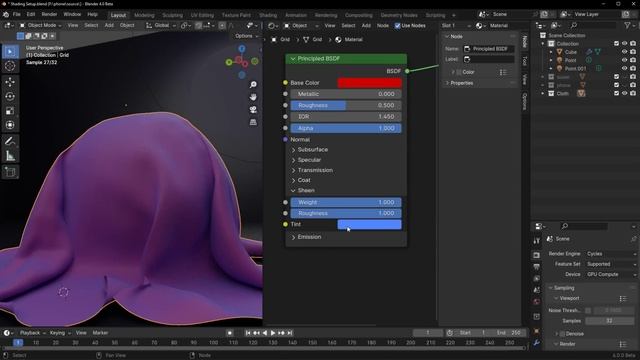Click the Blender logo menu icon

[6, 14]
